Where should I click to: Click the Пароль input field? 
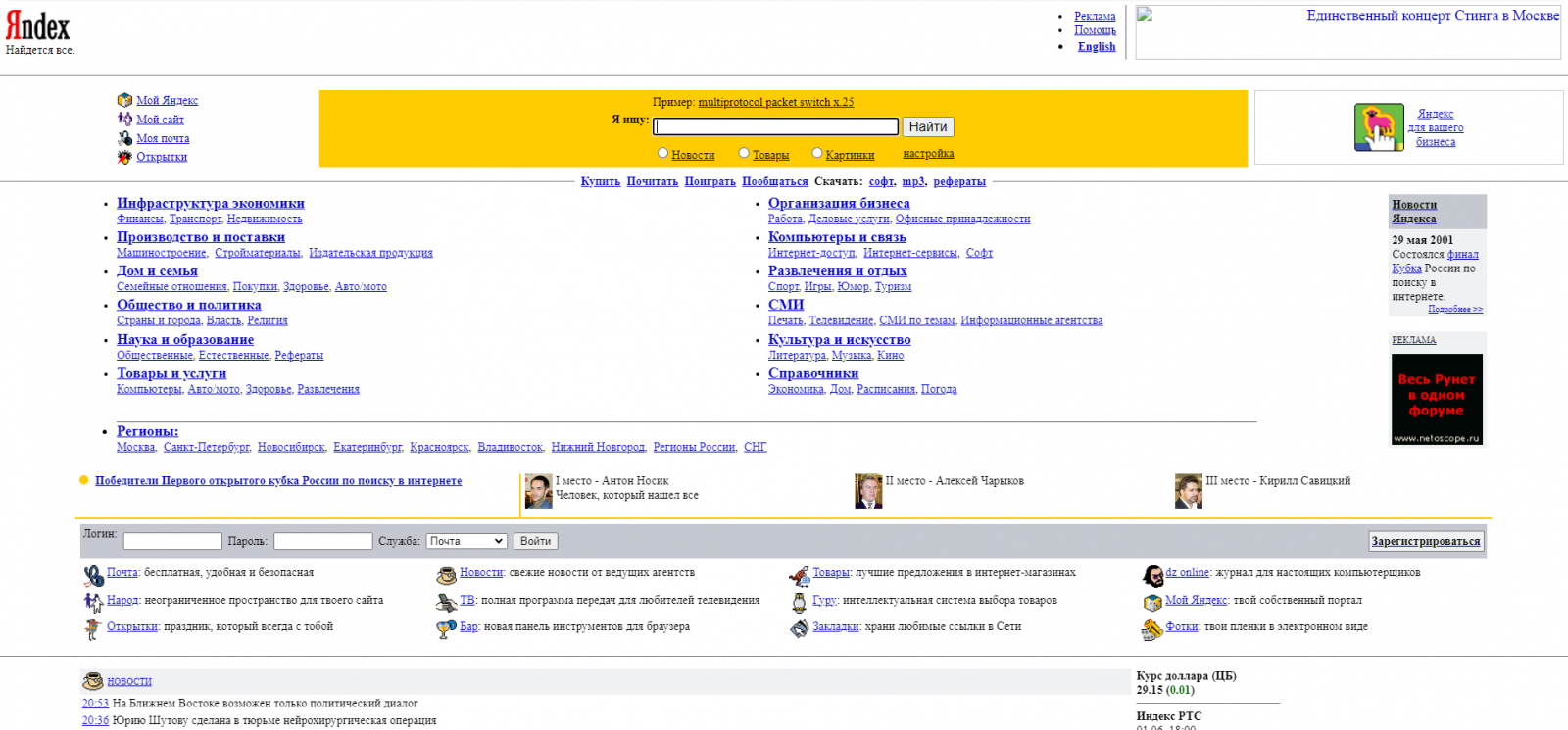click(323, 541)
